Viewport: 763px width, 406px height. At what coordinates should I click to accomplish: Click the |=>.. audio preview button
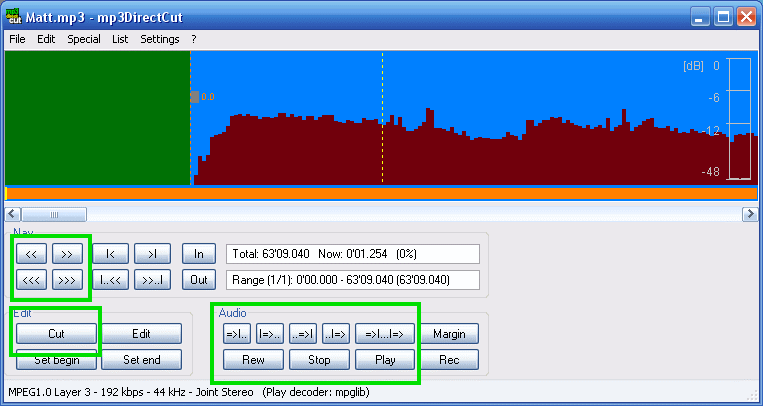270,333
